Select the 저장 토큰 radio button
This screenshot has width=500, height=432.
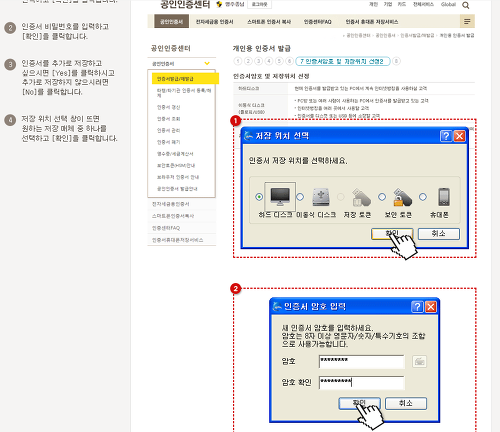(x=341, y=197)
